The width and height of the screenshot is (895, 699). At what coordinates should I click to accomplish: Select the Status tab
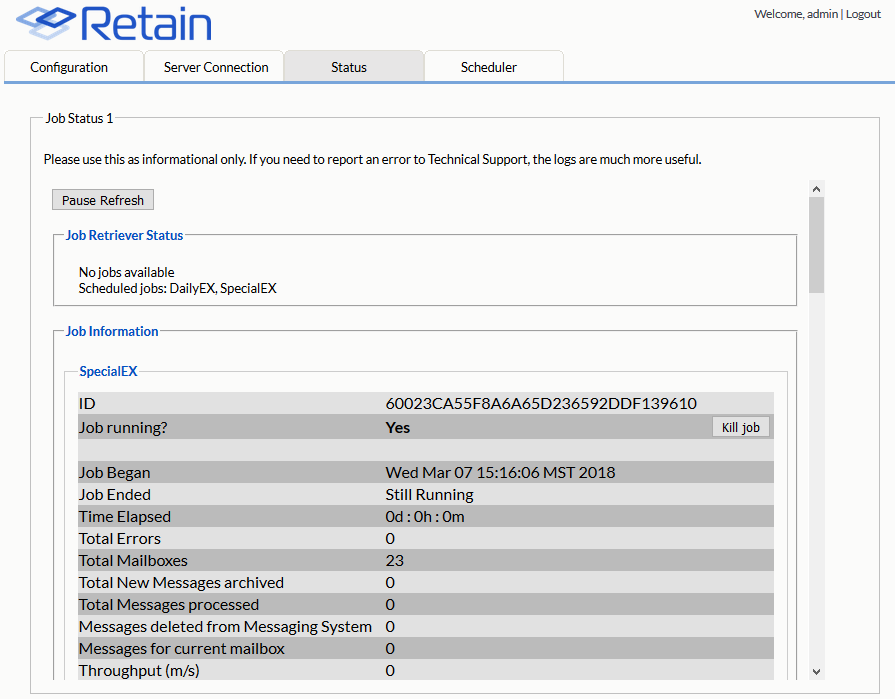(x=349, y=67)
